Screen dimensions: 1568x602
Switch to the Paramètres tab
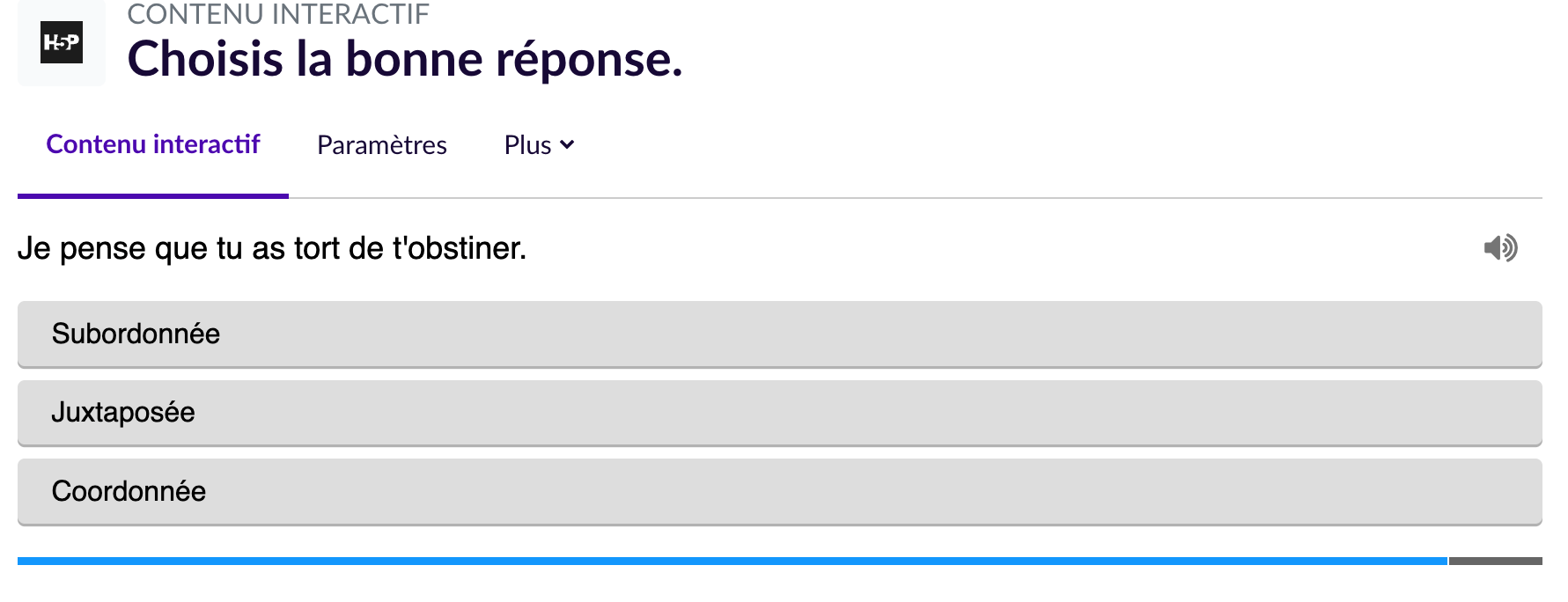tap(381, 144)
